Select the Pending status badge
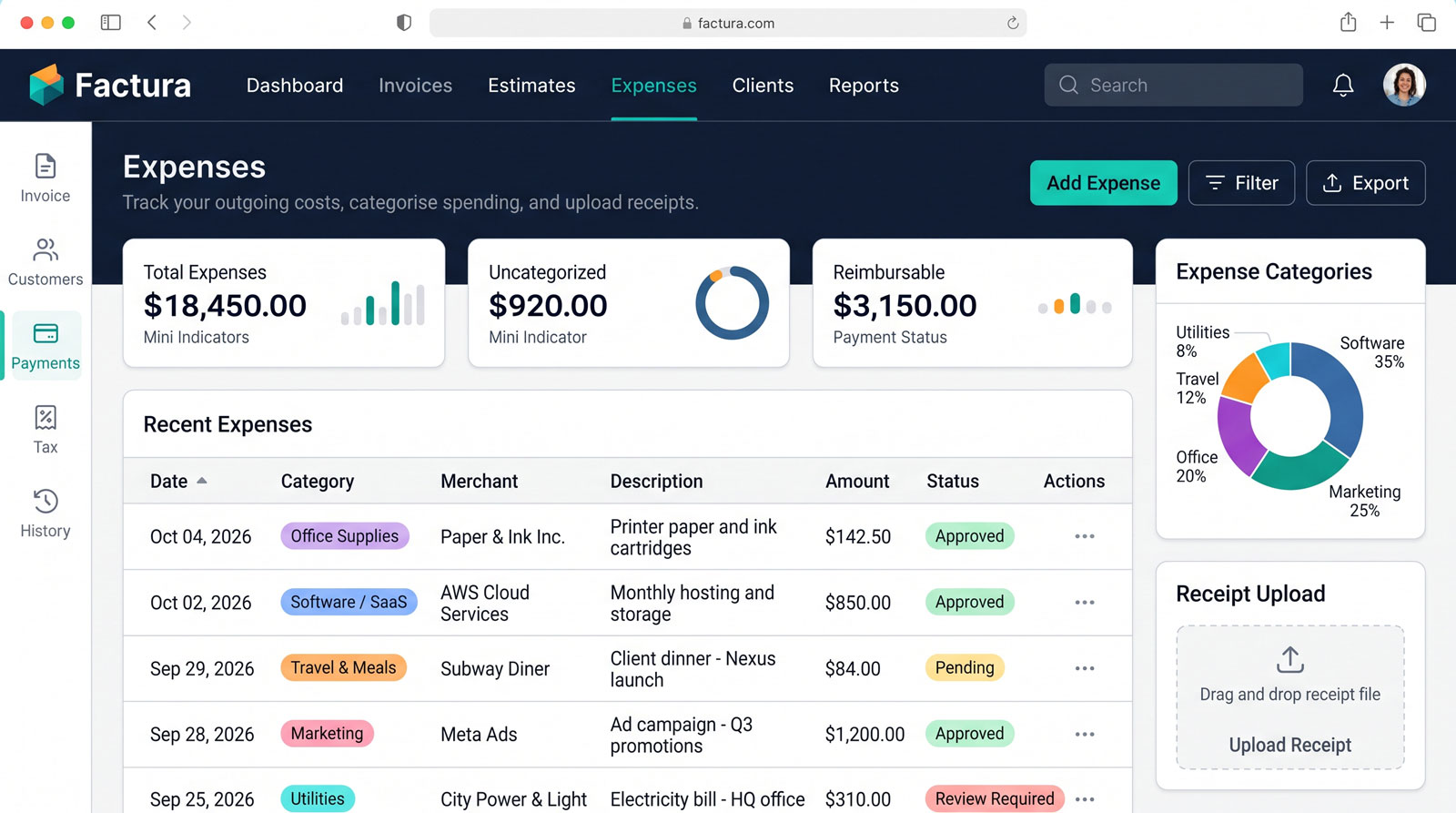Viewport: 1456px width, 813px height. (965, 668)
